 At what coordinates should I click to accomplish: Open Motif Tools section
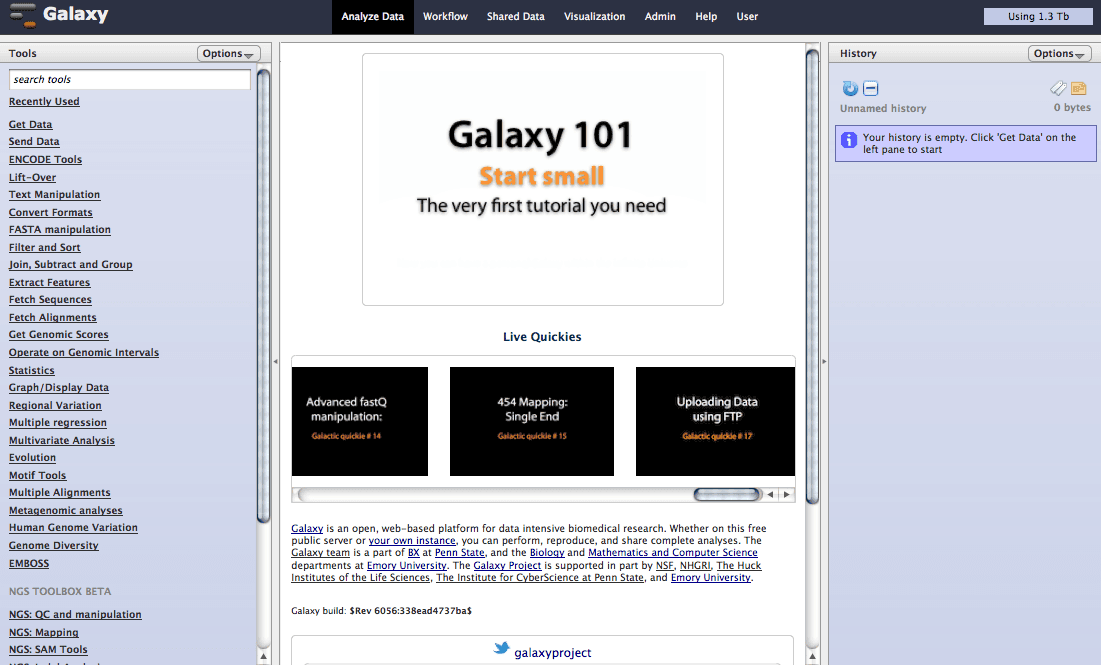point(38,476)
